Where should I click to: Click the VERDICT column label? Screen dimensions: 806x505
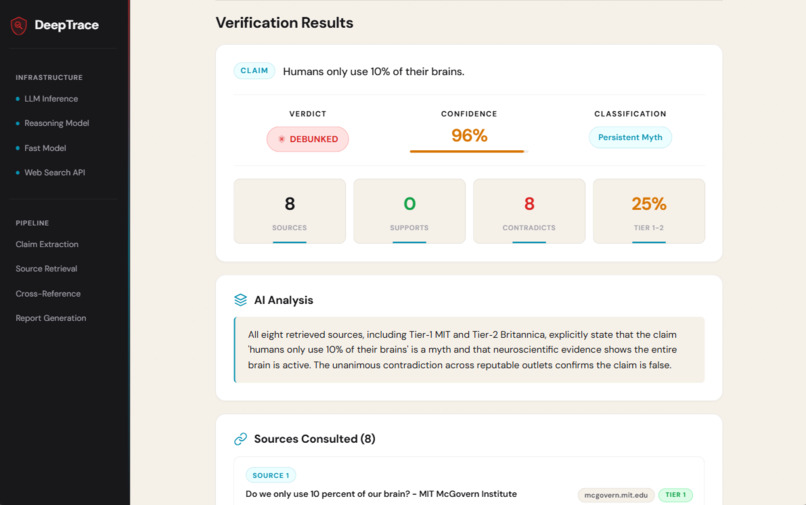[307, 114]
